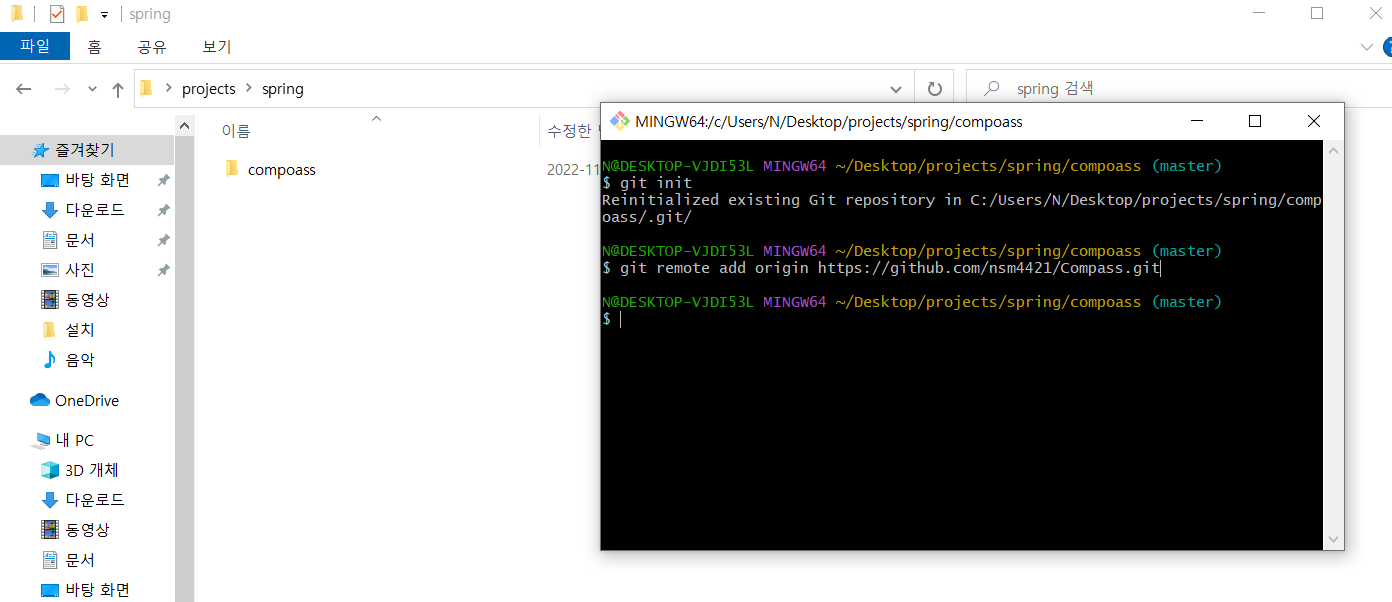Click scroll-up arrow of navigation pane
Viewport: 1392px width, 602px height.
coord(184,126)
